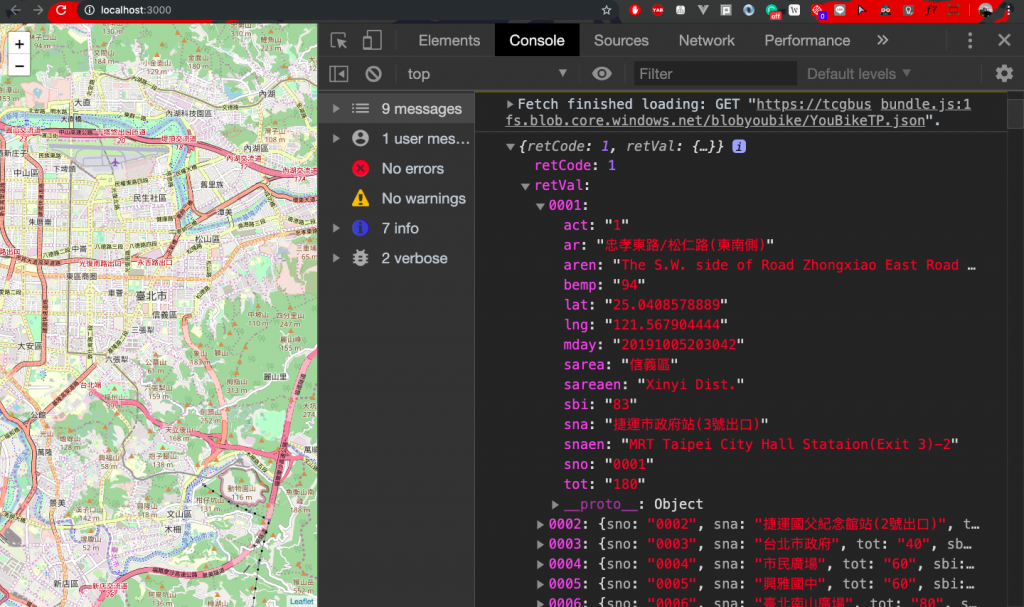
Task: Open Console settings gear
Action: 1004,73
